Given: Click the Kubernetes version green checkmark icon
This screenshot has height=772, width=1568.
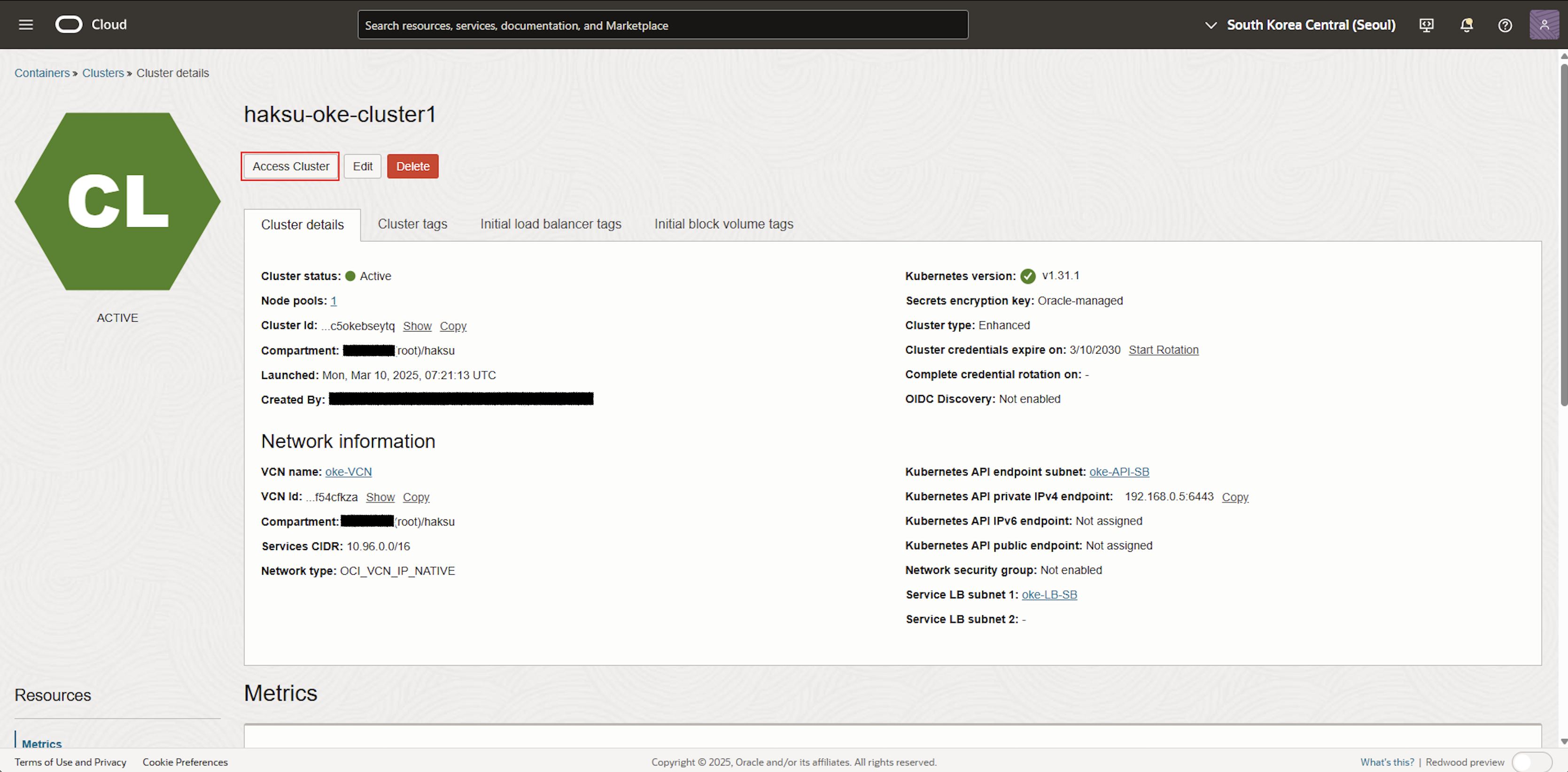Looking at the screenshot, I should 1028,276.
